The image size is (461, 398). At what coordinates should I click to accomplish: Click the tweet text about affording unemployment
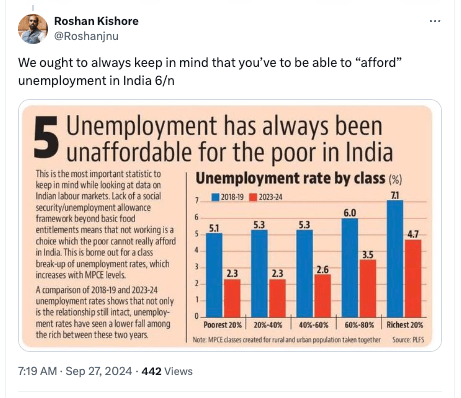pyautogui.click(x=210, y=72)
